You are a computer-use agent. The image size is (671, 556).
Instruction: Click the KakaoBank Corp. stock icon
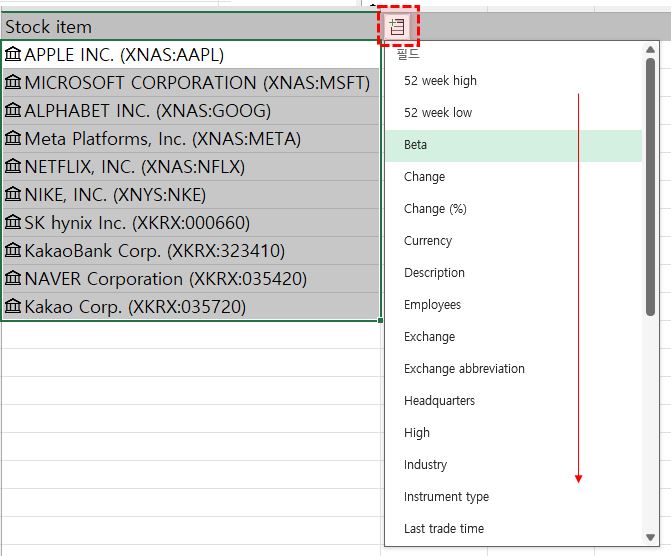(13, 250)
